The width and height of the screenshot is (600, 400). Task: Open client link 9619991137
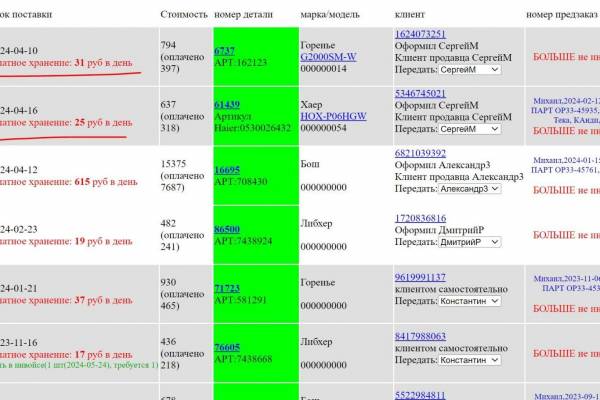420,277
